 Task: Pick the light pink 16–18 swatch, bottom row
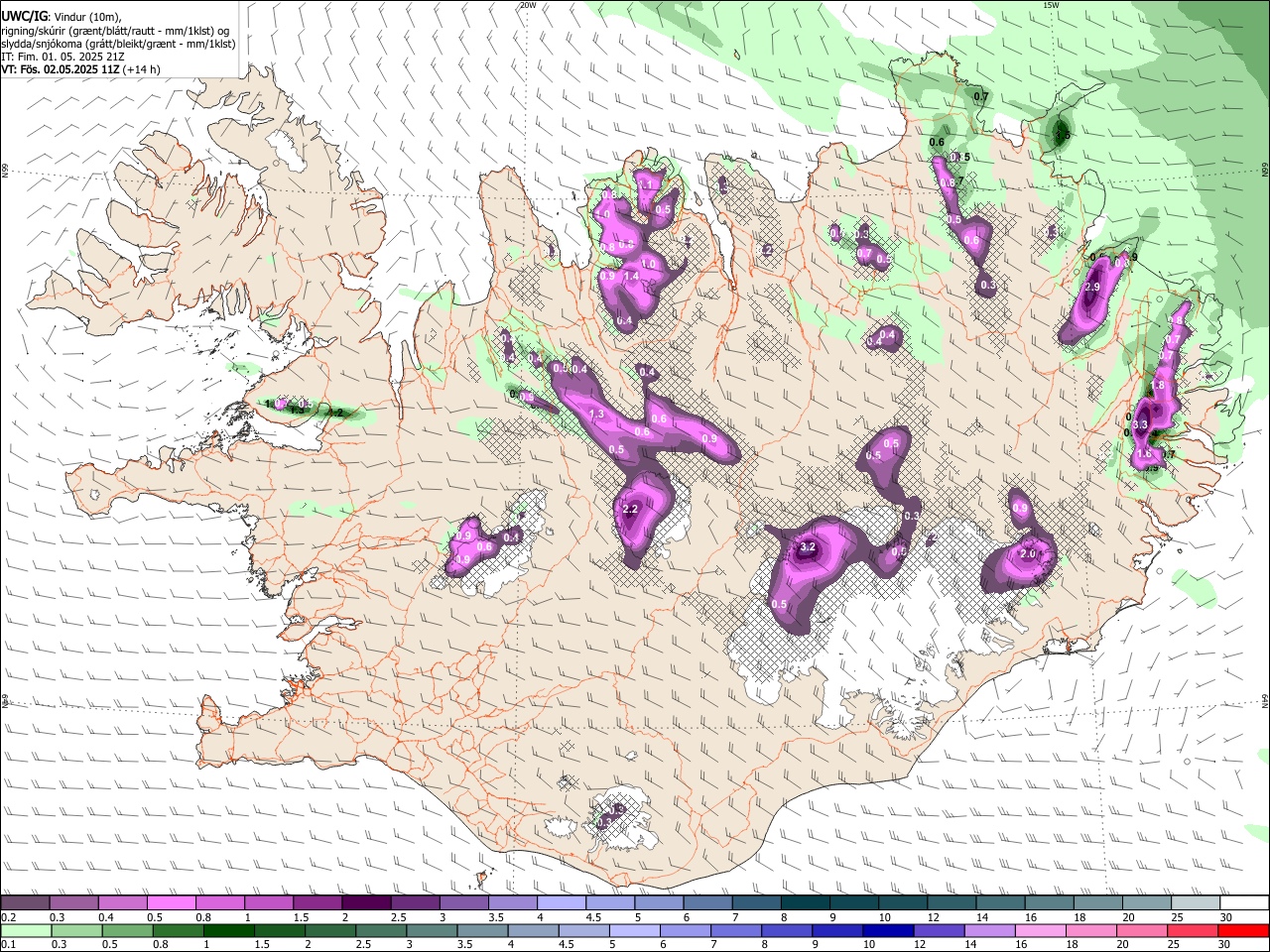[1041, 930]
